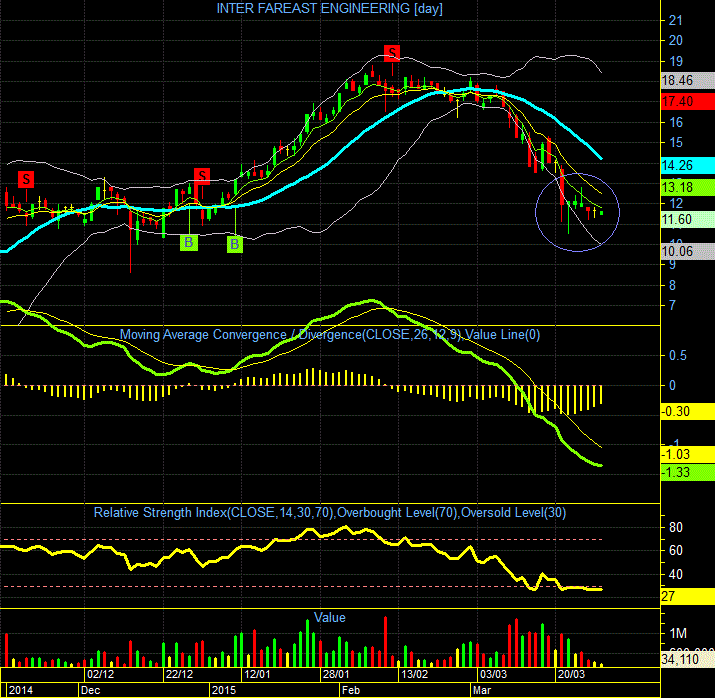This screenshot has width=715, height=698.
Task: Click the 16 price level on the axis
Action: coord(676,122)
